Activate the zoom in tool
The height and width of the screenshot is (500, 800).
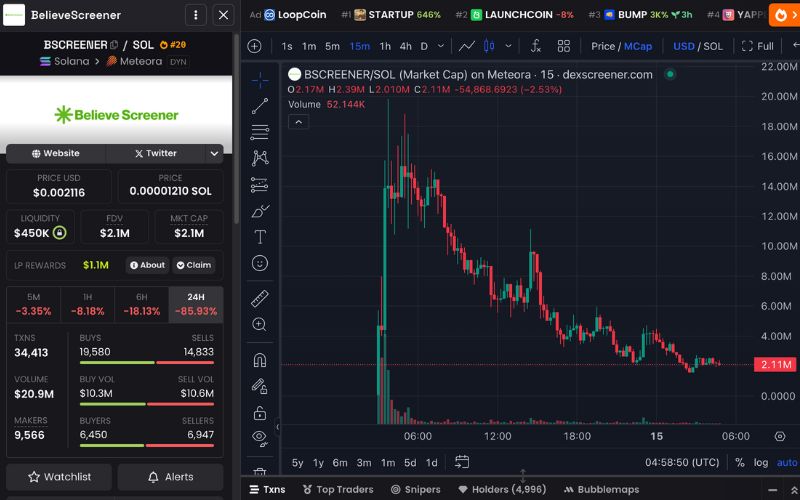pyautogui.click(x=260, y=324)
